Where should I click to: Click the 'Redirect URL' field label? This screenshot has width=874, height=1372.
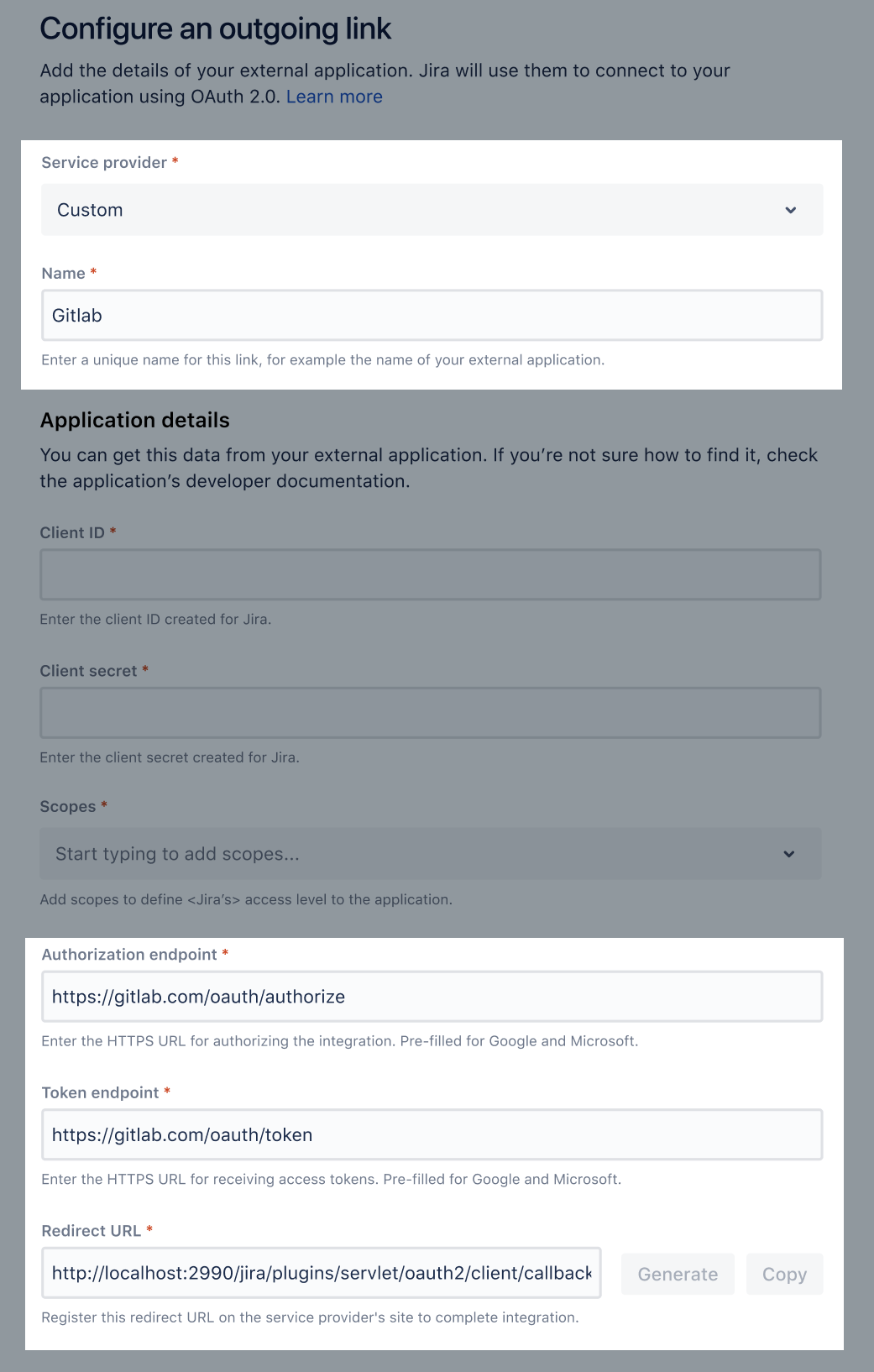point(91,1231)
